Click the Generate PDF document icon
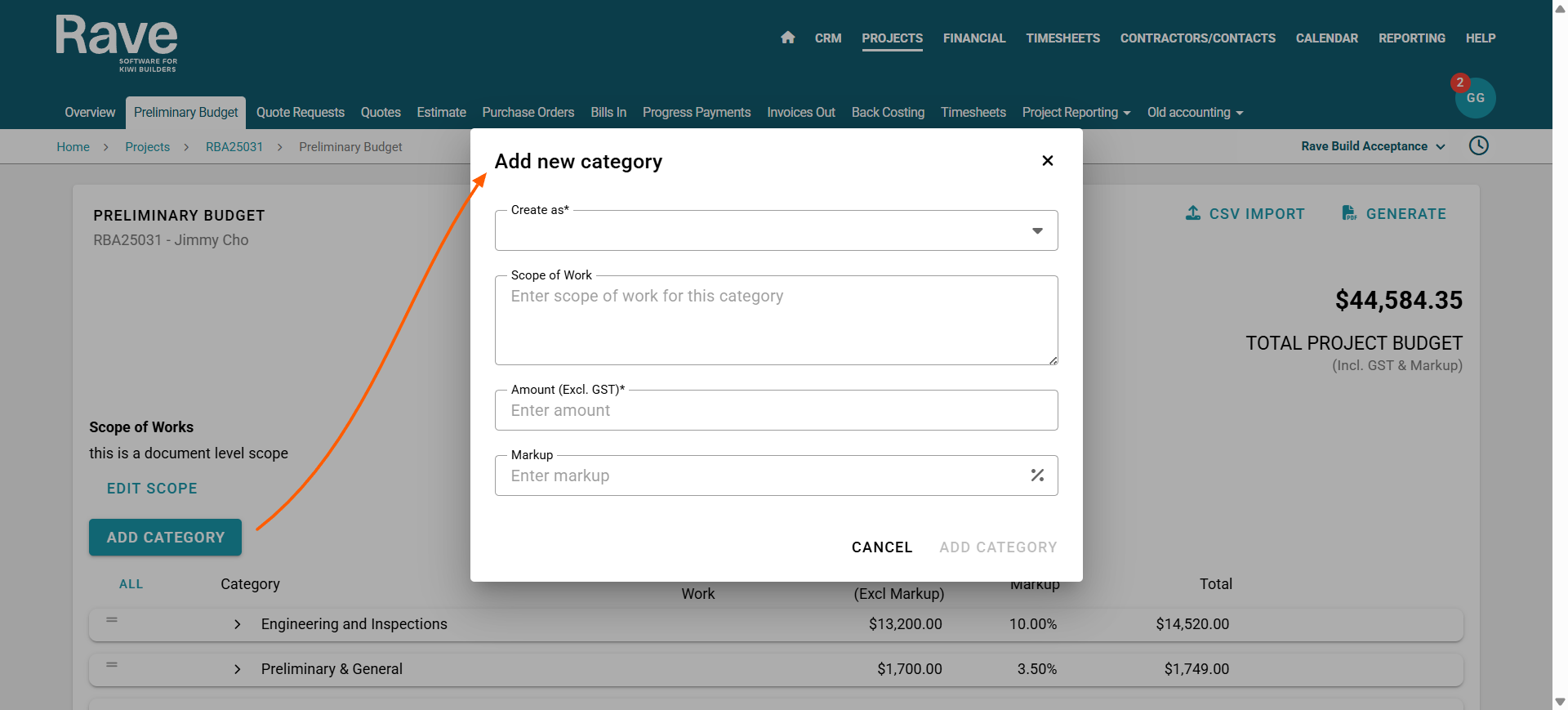This screenshot has width=1568, height=710. point(1349,213)
